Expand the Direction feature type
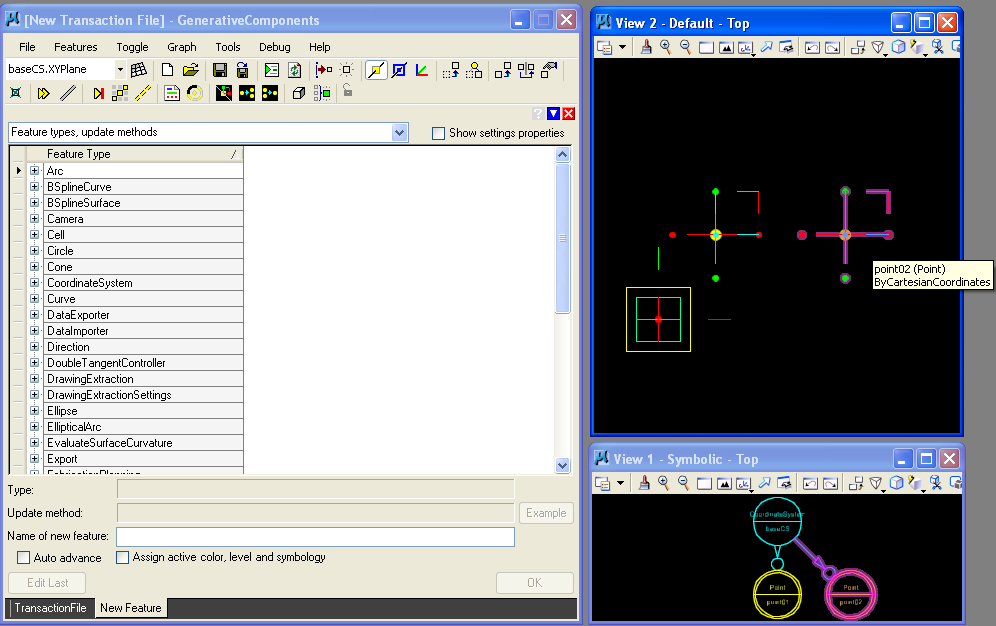The height and width of the screenshot is (626, 996). 34,347
